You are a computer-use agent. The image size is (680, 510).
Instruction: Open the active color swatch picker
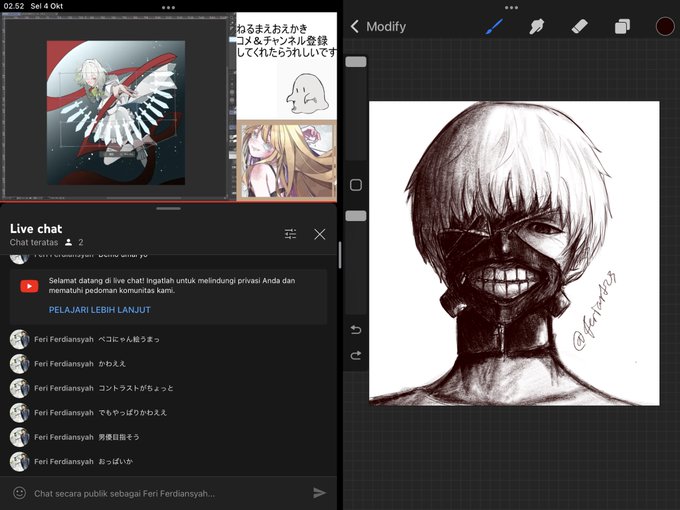click(x=664, y=26)
